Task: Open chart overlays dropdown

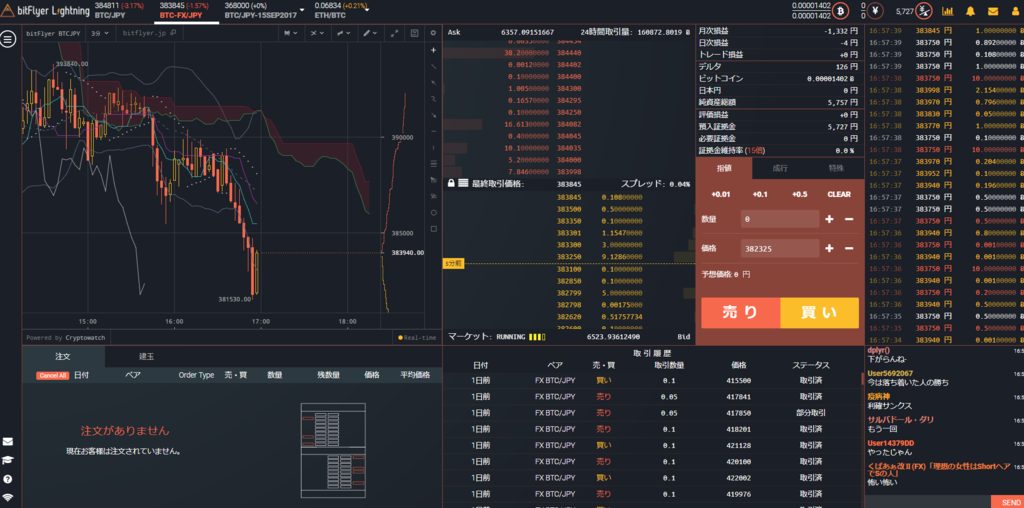Action: pos(342,33)
